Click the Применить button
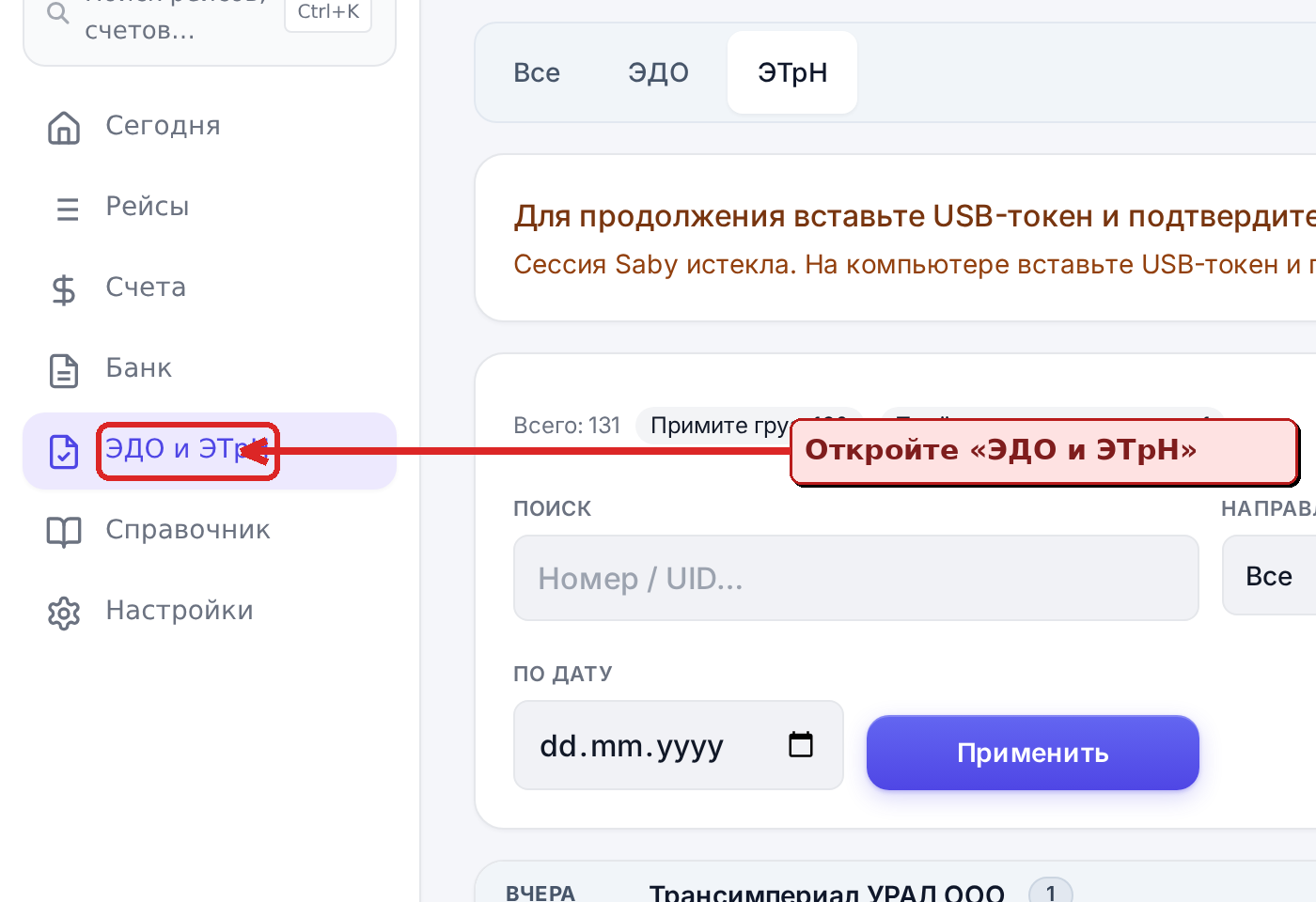The height and width of the screenshot is (902, 1316). pyautogui.click(x=1033, y=753)
